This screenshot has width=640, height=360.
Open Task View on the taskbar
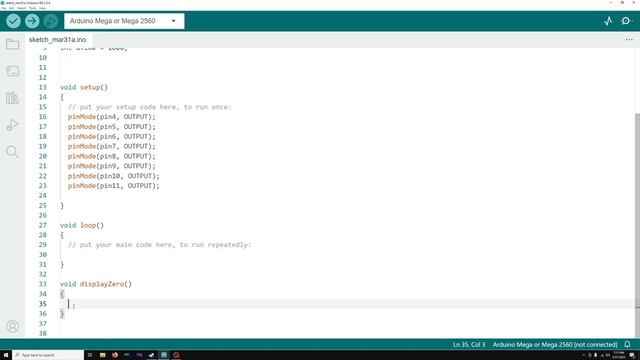tap(90, 355)
